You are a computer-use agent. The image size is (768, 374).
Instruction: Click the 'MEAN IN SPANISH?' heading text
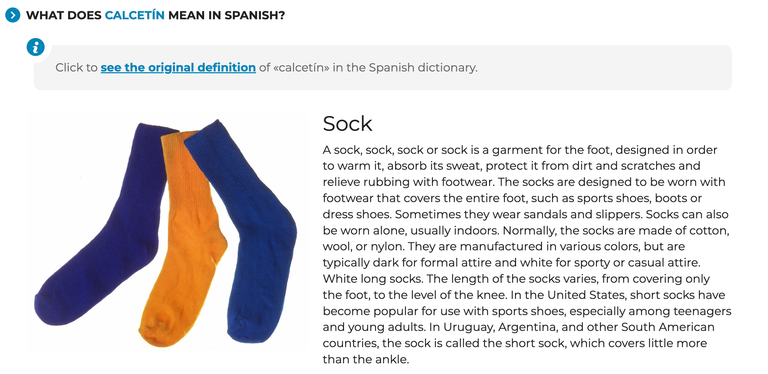(x=226, y=15)
